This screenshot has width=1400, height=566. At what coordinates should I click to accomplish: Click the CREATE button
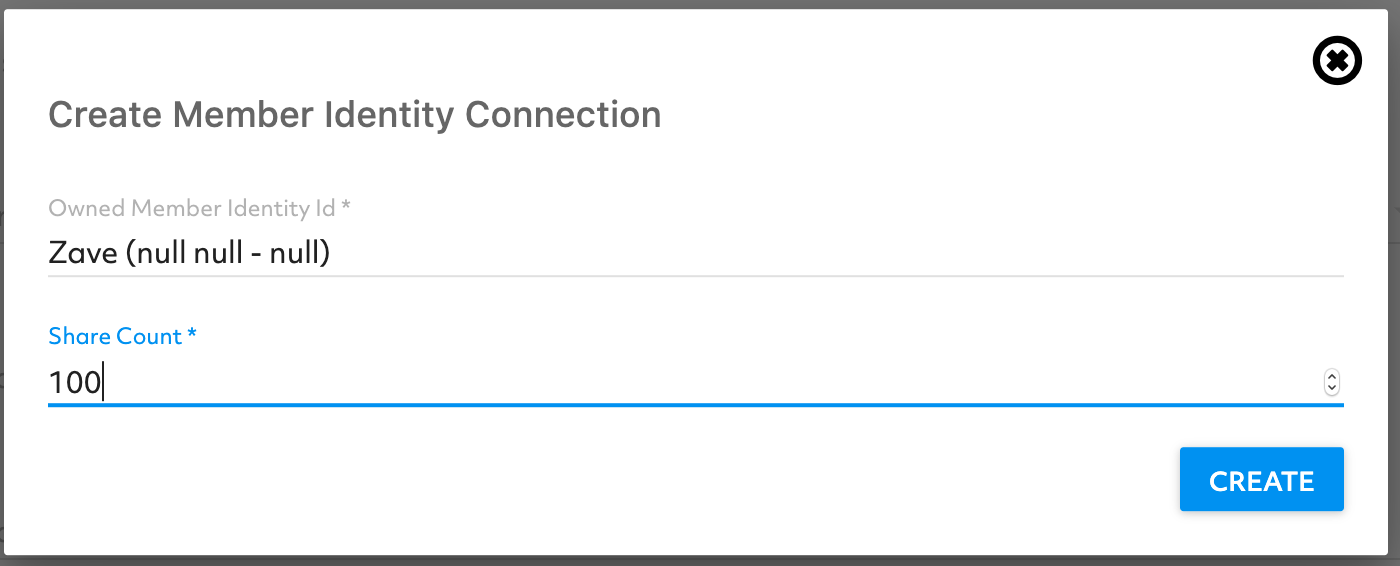tap(1261, 480)
